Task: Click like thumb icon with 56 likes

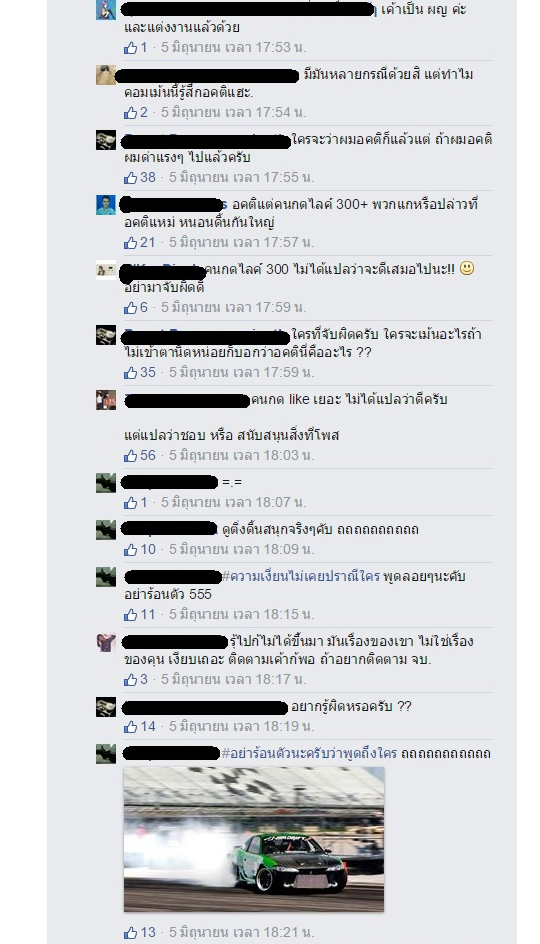Action: [131, 456]
